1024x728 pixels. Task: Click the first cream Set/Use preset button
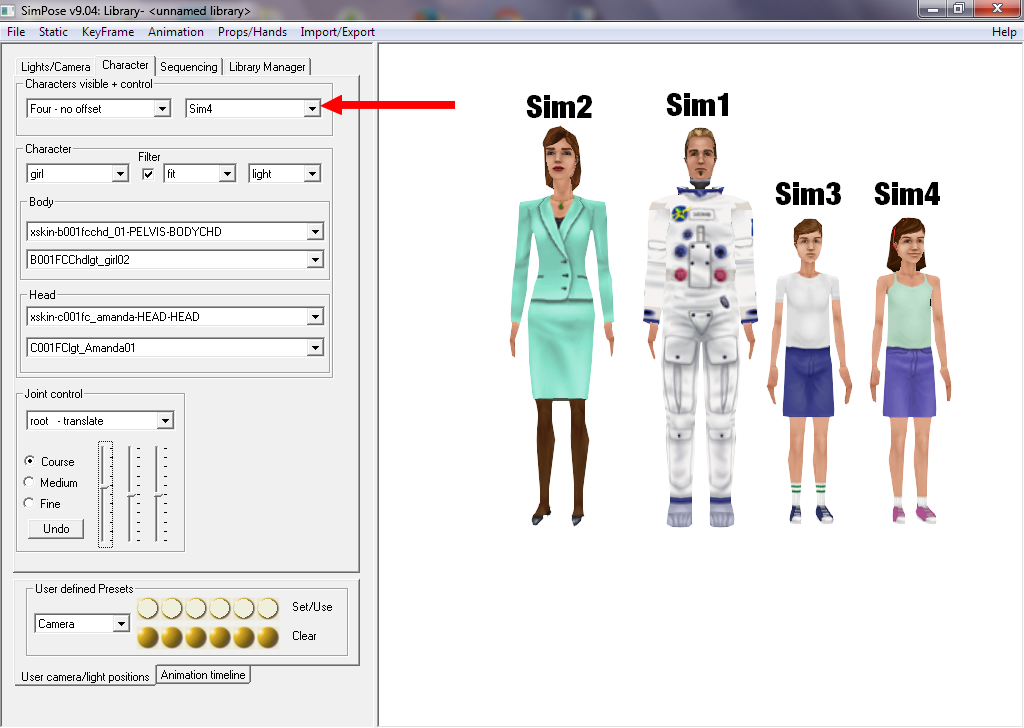[x=148, y=608]
